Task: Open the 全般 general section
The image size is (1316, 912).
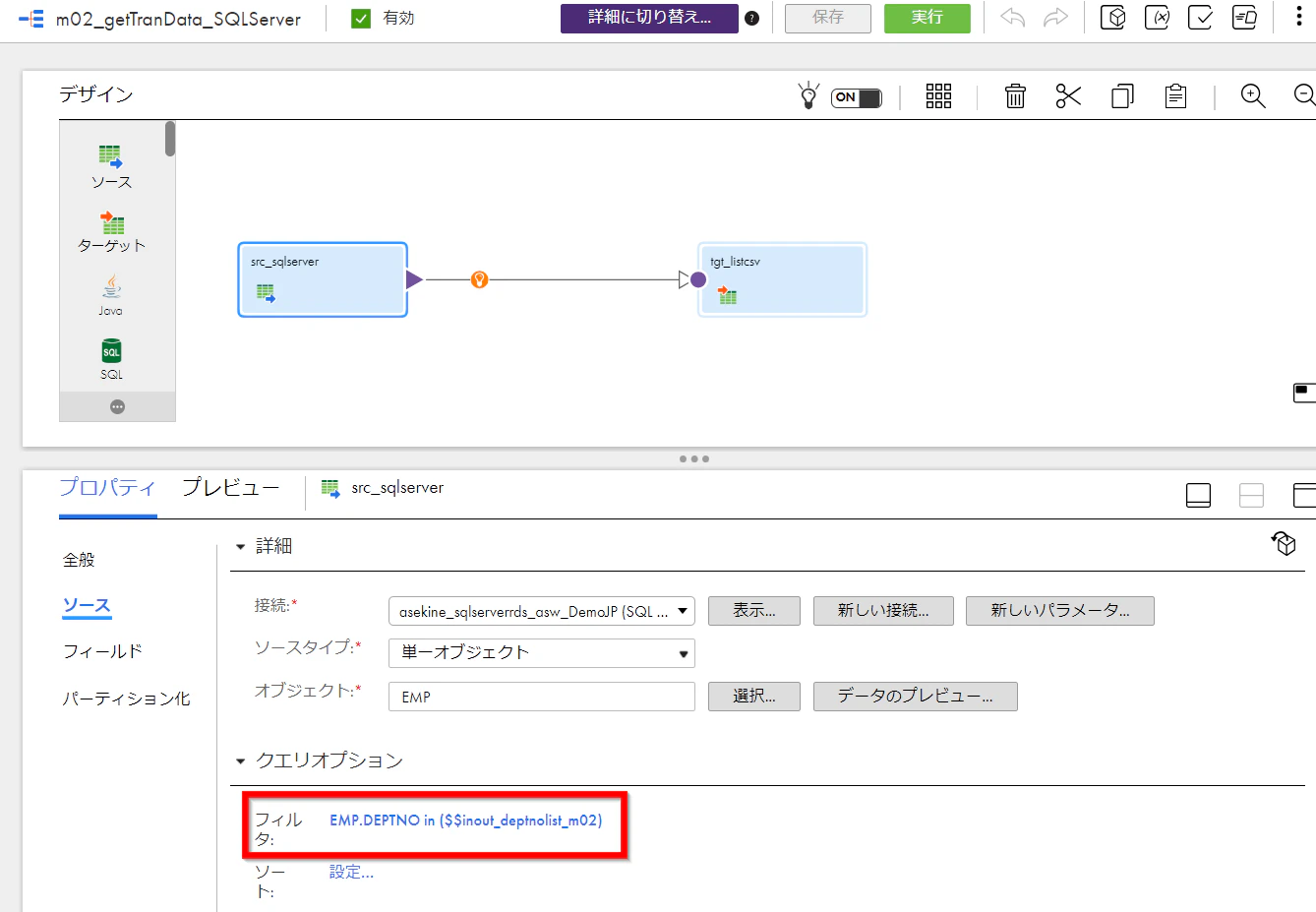Action: click(x=79, y=560)
